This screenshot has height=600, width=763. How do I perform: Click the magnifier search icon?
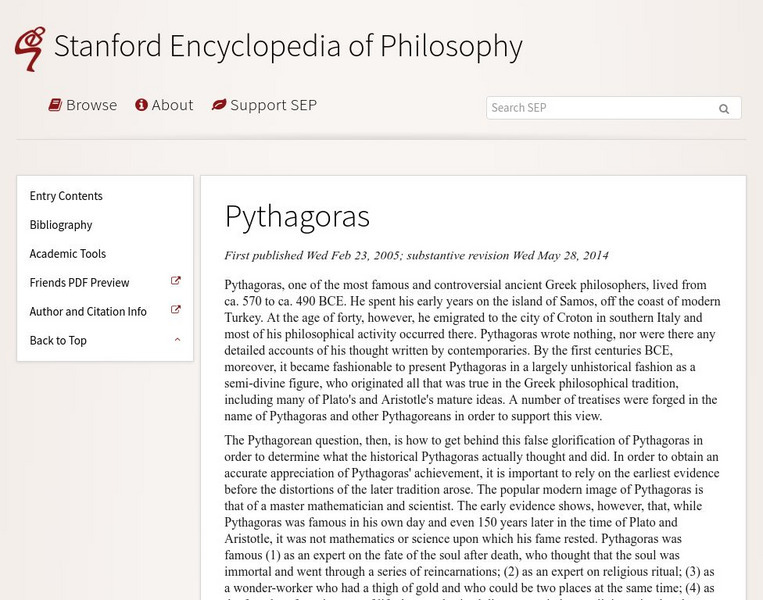(x=724, y=108)
